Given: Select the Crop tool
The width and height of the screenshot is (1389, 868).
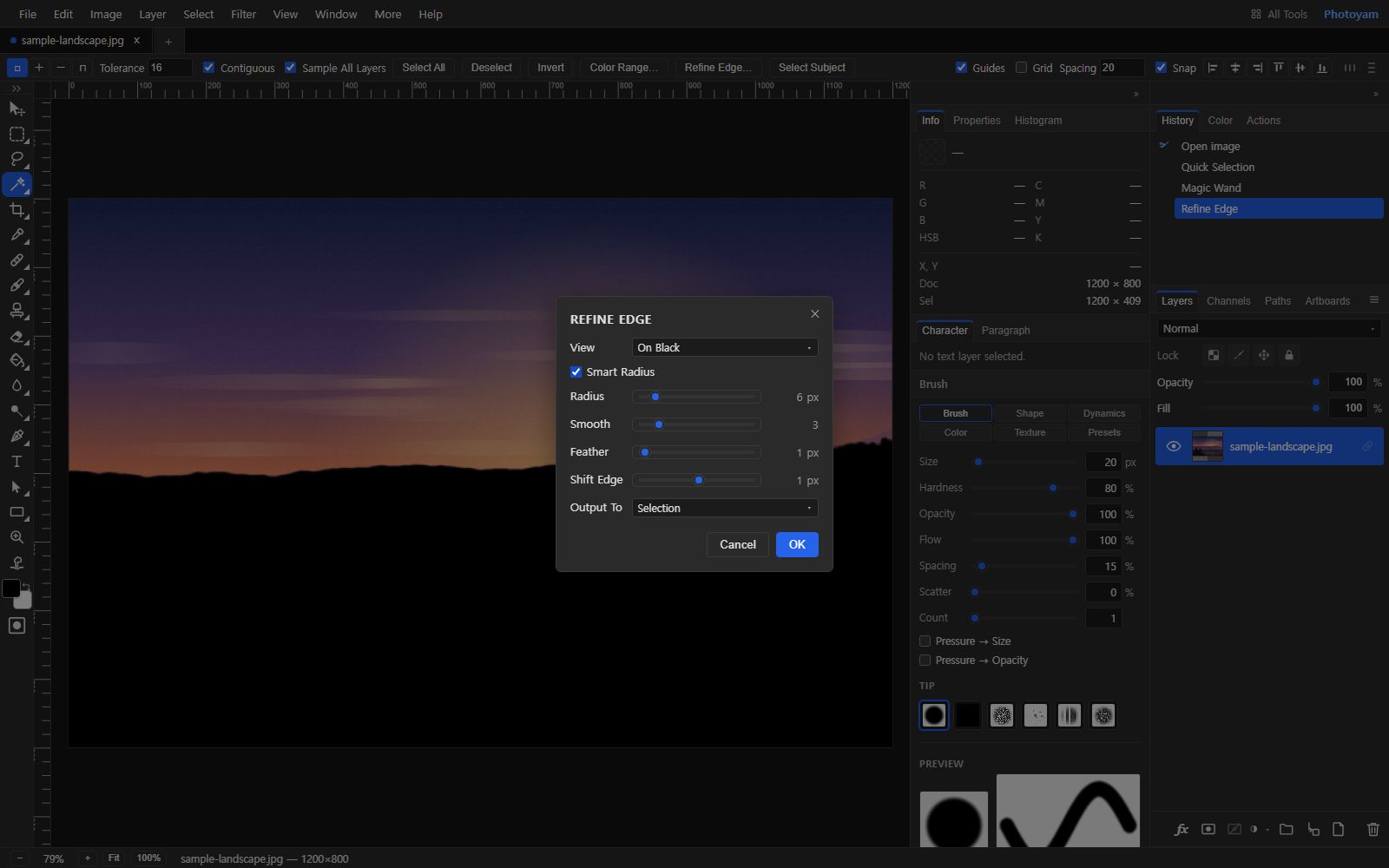Looking at the screenshot, I should 16,209.
